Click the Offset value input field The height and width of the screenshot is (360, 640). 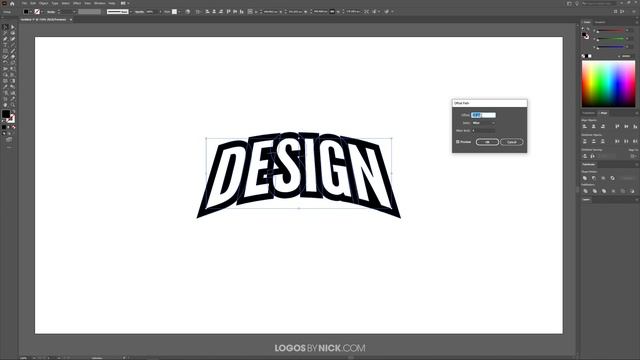click(x=484, y=115)
